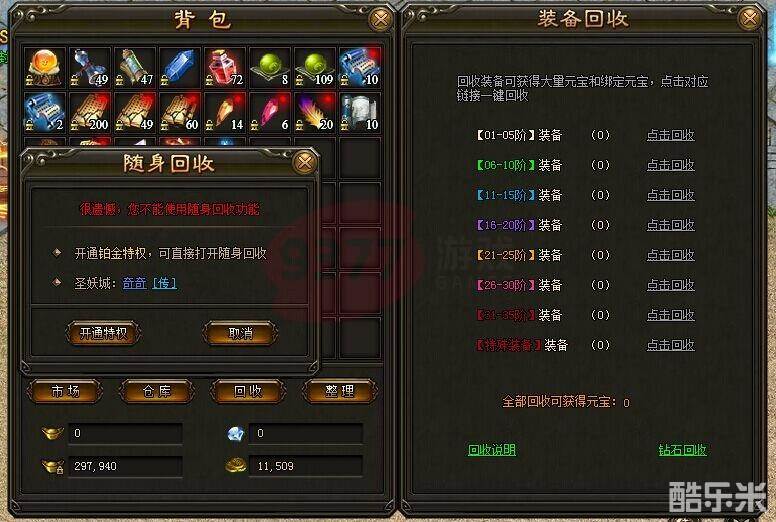Click the 奇奇 NPC link in 圣妖城
The image size is (776, 522).
135,283
